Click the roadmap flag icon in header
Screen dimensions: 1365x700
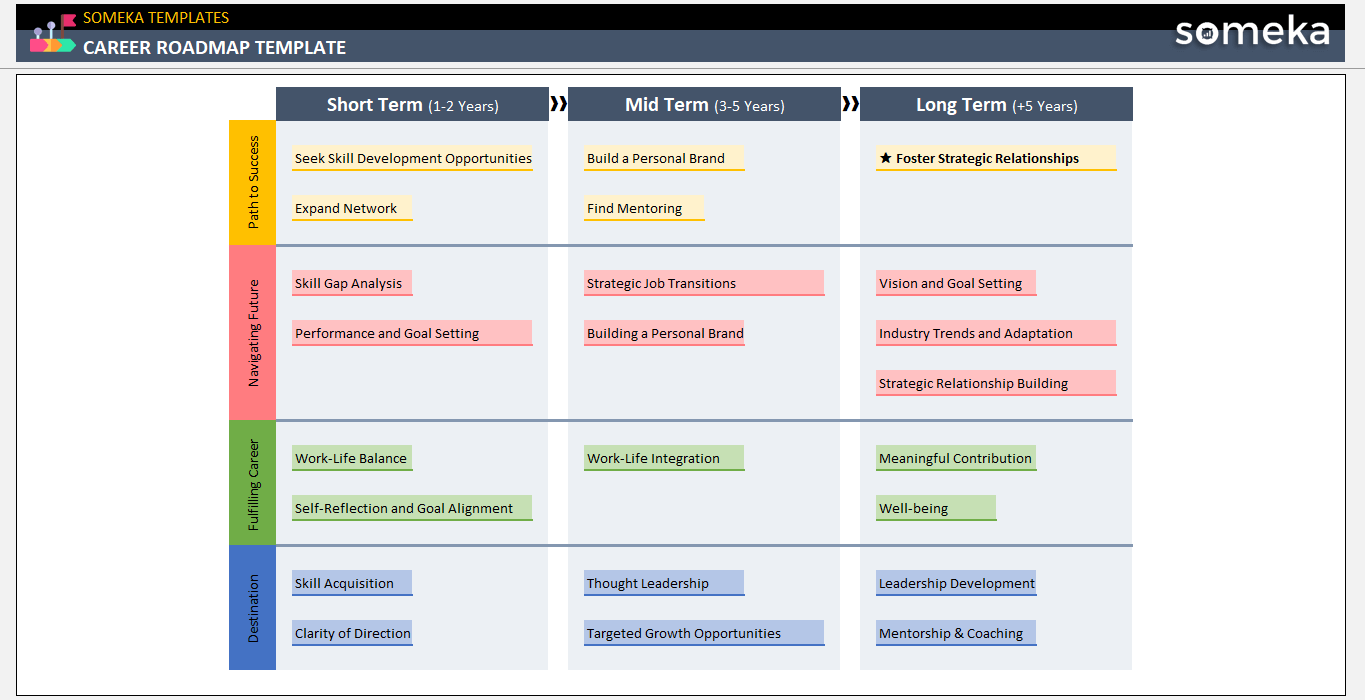(x=53, y=33)
